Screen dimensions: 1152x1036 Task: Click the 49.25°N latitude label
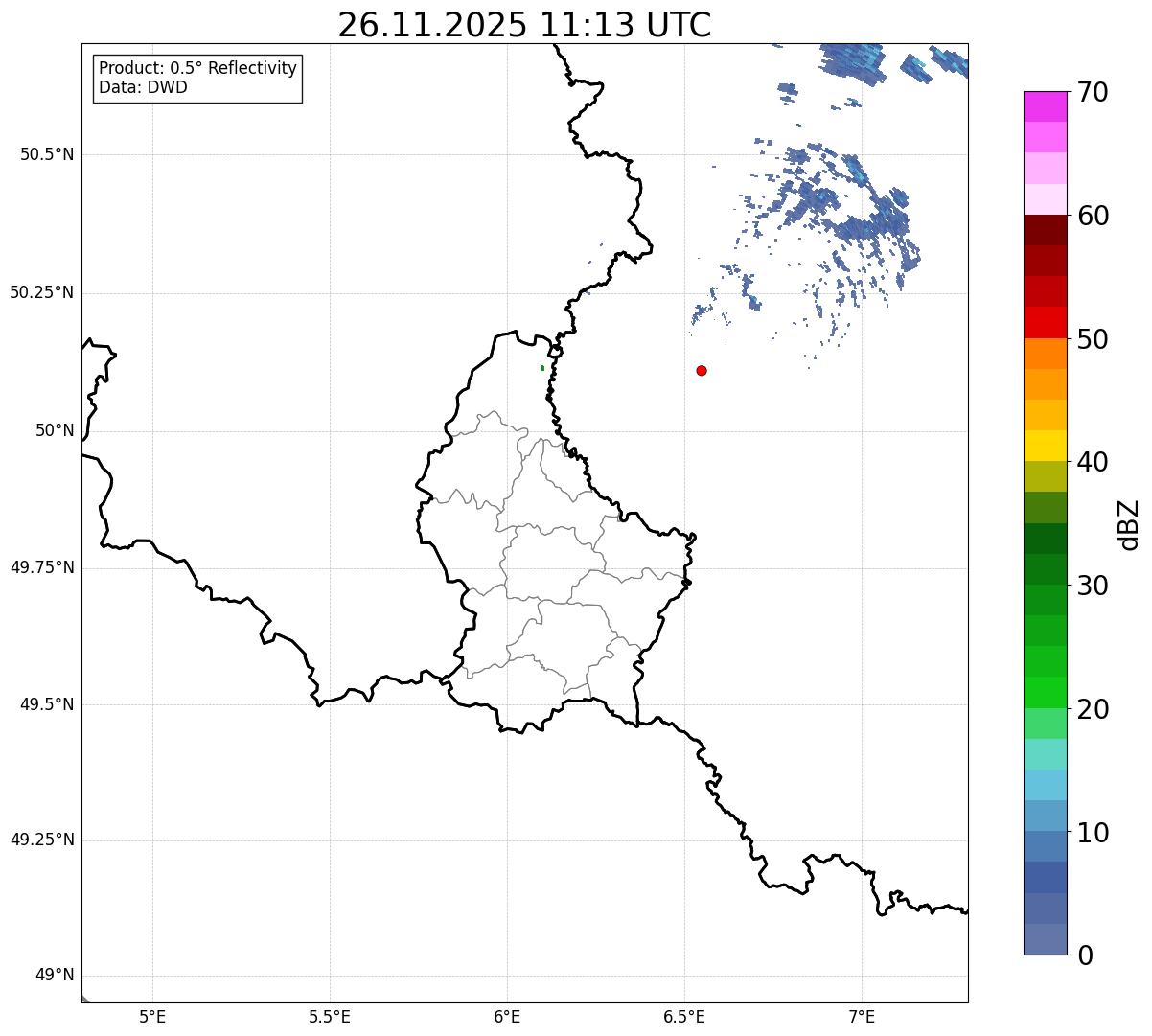41,840
